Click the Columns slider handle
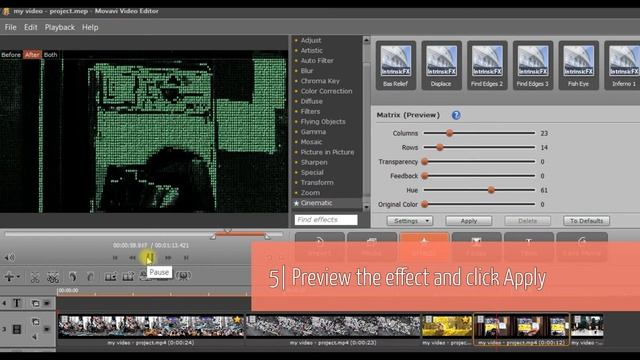The height and width of the screenshot is (360, 640). [449, 133]
